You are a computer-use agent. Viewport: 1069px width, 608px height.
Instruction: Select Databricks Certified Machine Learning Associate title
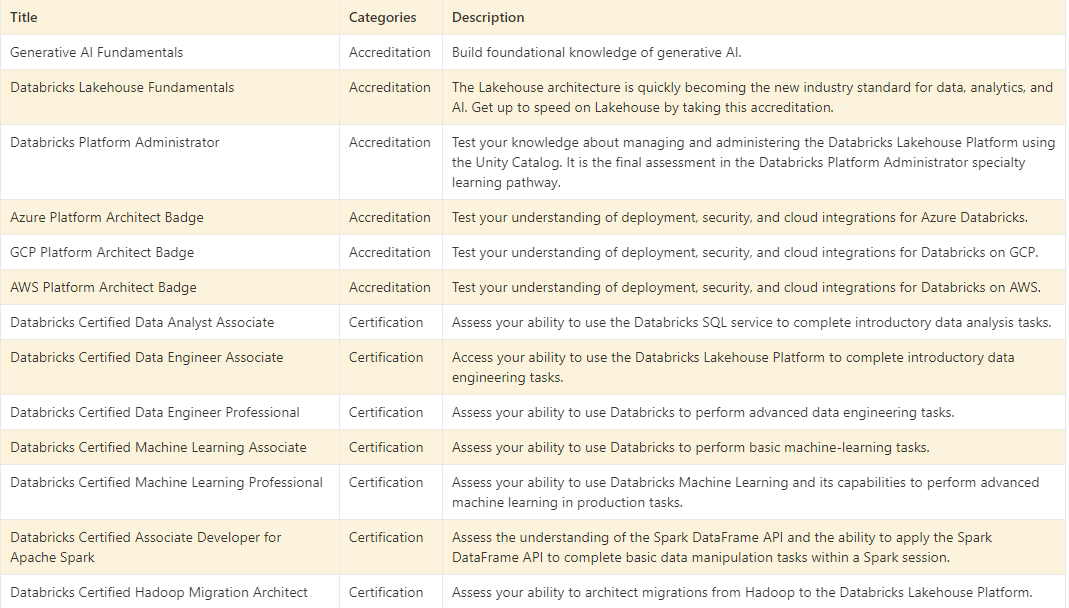point(158,447)
